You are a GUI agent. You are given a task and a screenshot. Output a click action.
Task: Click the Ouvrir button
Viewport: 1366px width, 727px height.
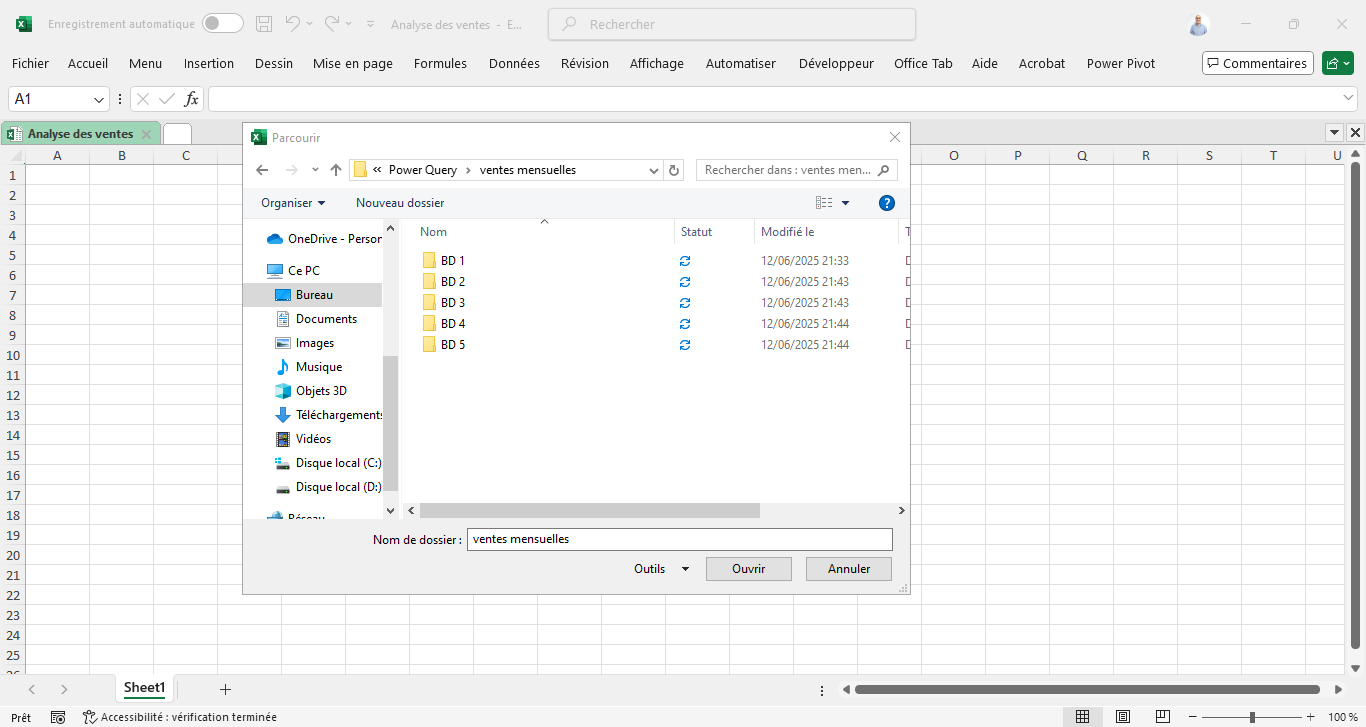pos(748,569)
